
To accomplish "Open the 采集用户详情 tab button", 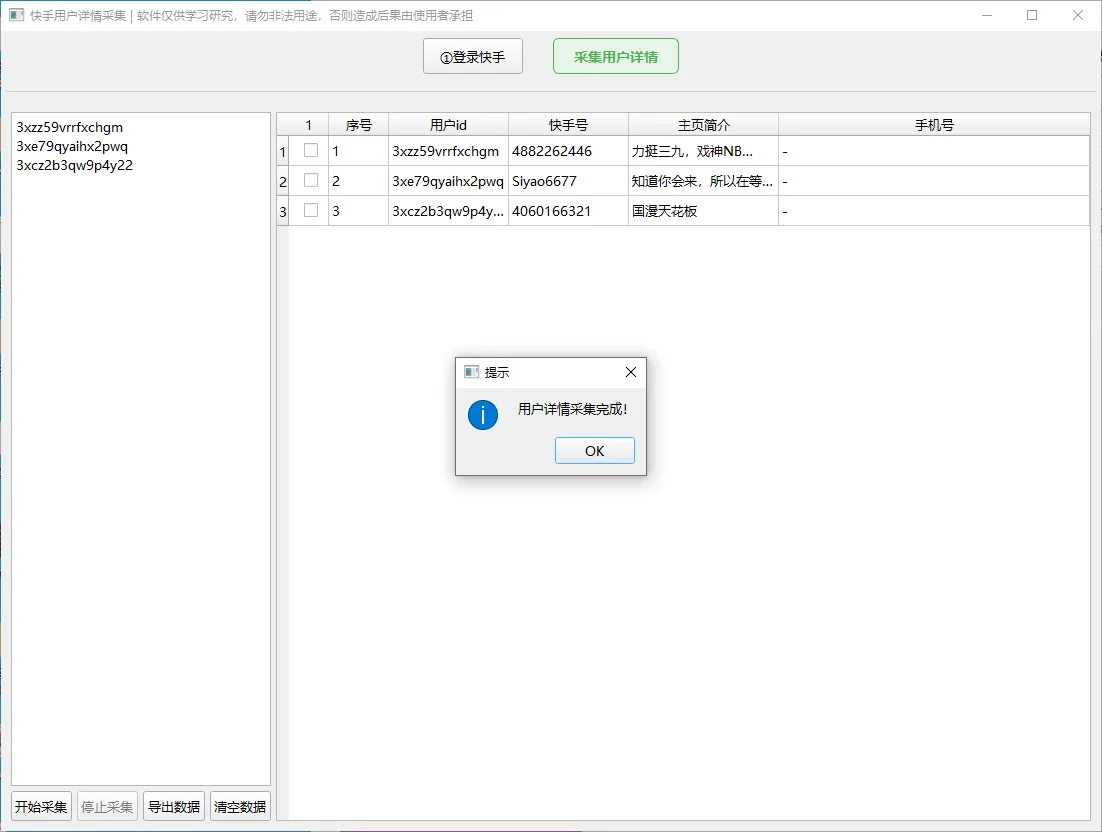I will coord(616,56).
